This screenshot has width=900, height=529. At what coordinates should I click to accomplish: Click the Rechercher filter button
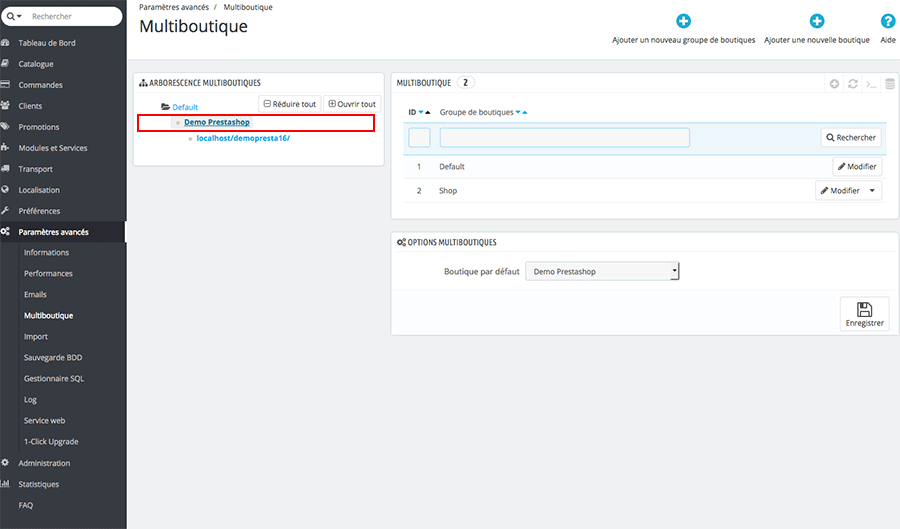click(x=851, y=138)
